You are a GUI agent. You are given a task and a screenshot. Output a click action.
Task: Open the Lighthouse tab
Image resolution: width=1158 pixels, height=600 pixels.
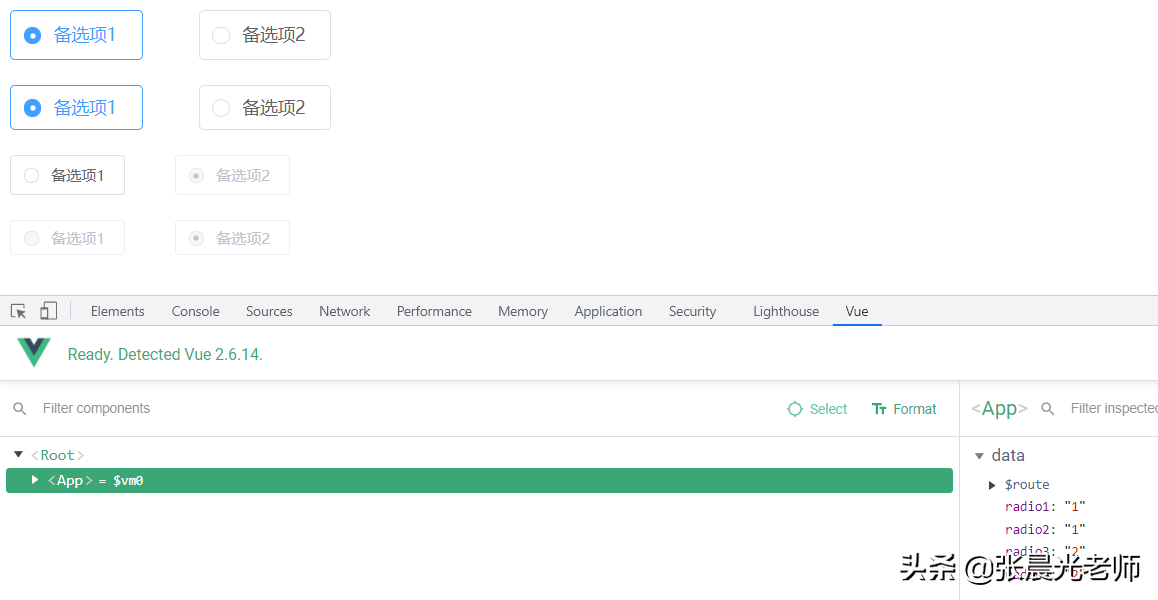(x=786, y=311)
